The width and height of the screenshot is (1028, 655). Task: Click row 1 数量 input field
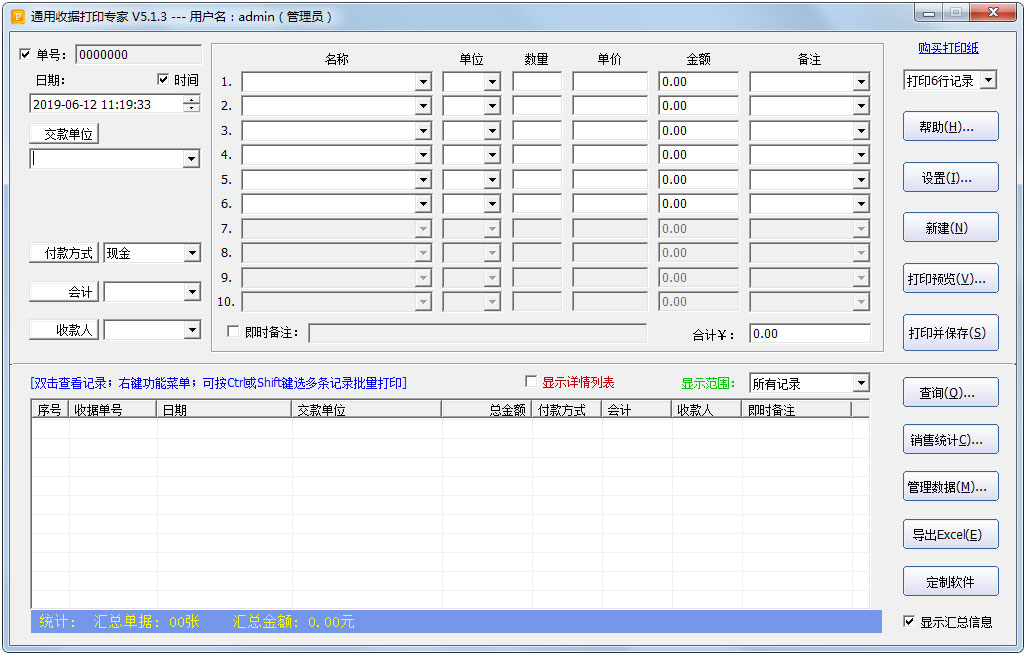pyautogui.click(x=537, y=82)
